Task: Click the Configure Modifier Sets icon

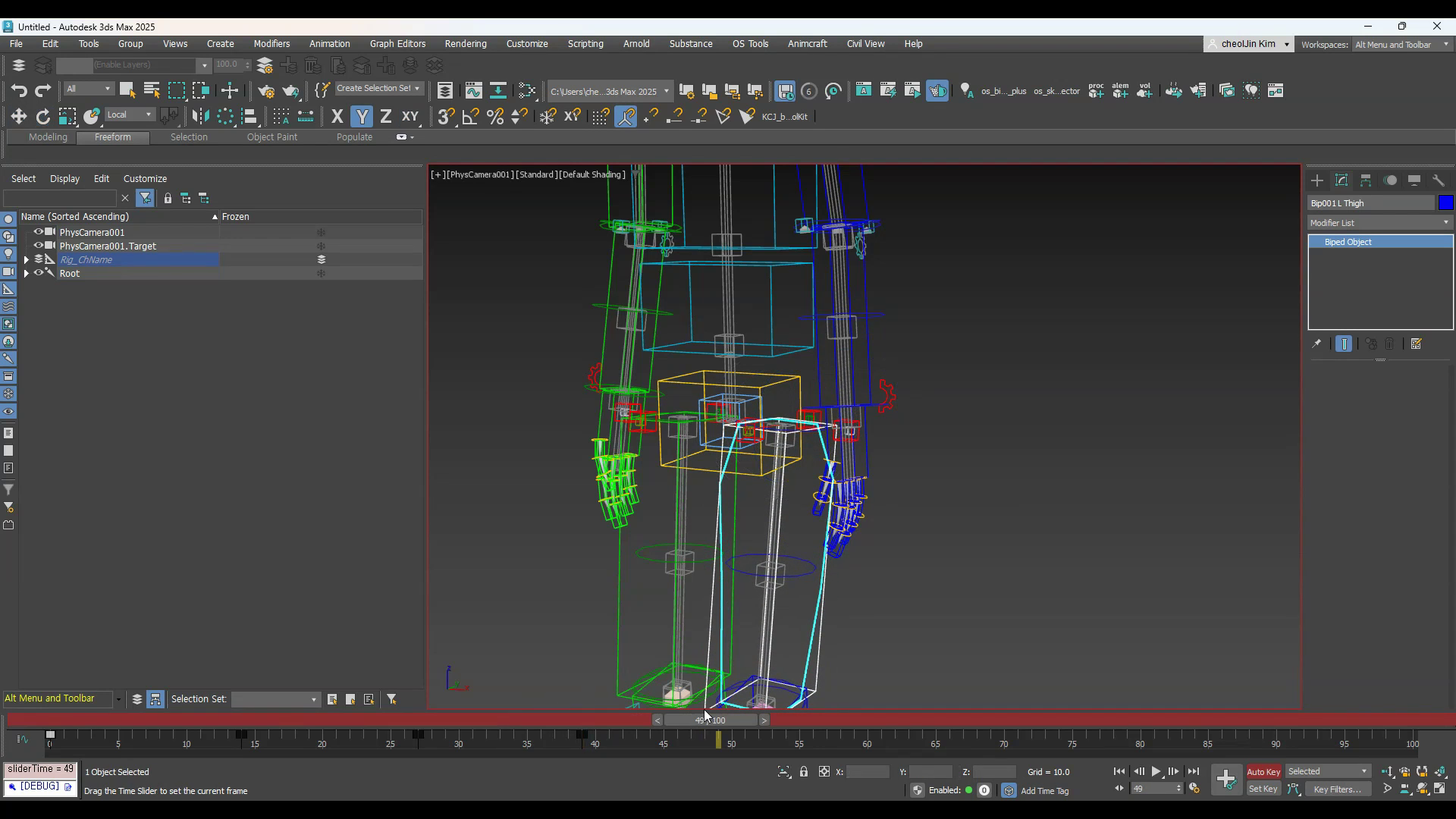Action: (1416, 344)
